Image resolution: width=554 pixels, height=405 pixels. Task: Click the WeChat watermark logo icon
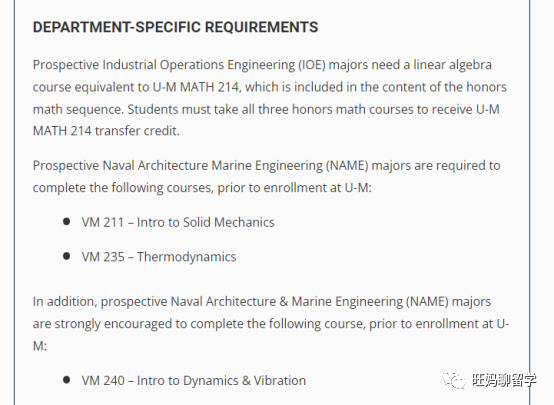(x=454, y=380)
